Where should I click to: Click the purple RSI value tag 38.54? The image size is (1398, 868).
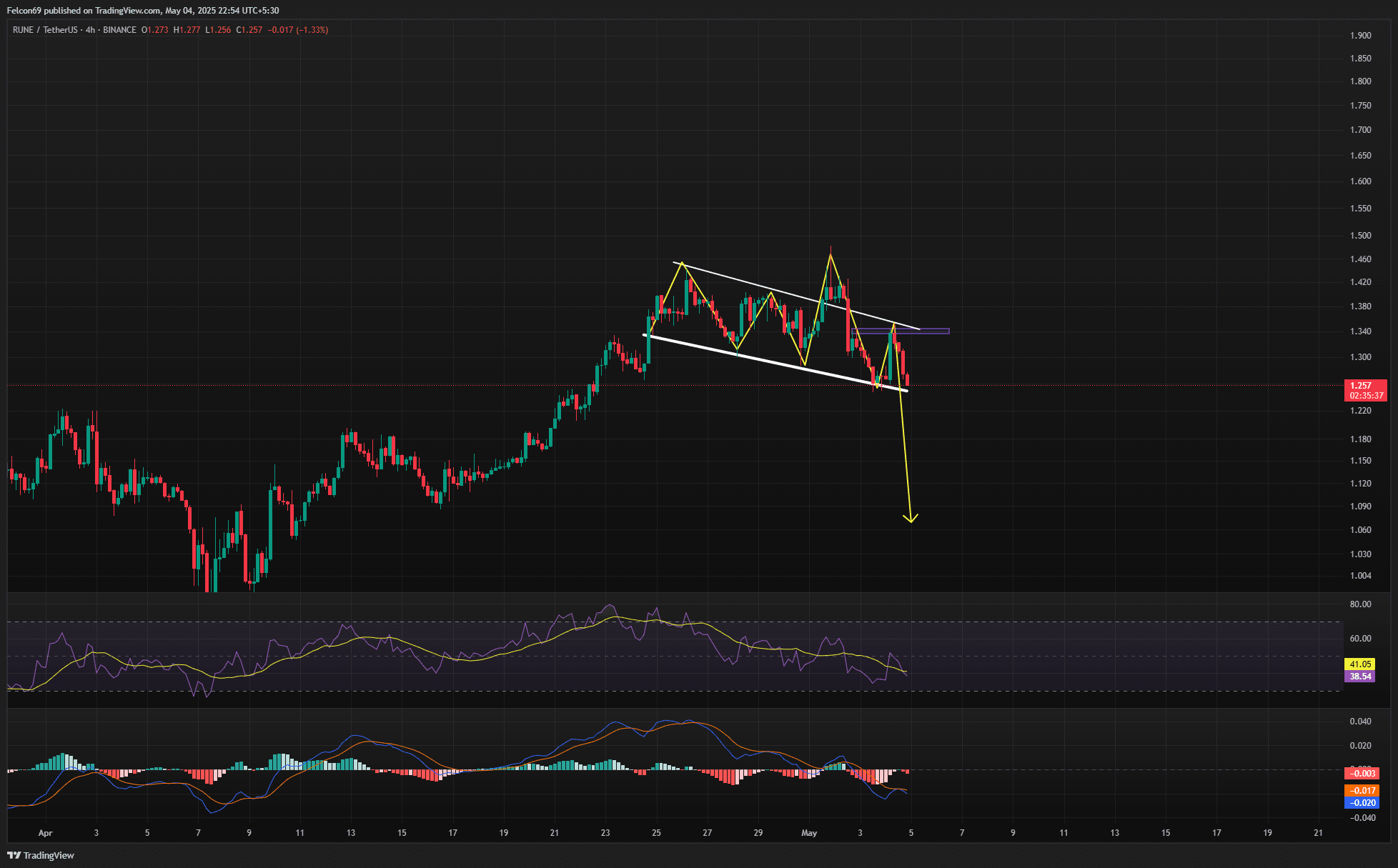click(x=1359, y=677)
